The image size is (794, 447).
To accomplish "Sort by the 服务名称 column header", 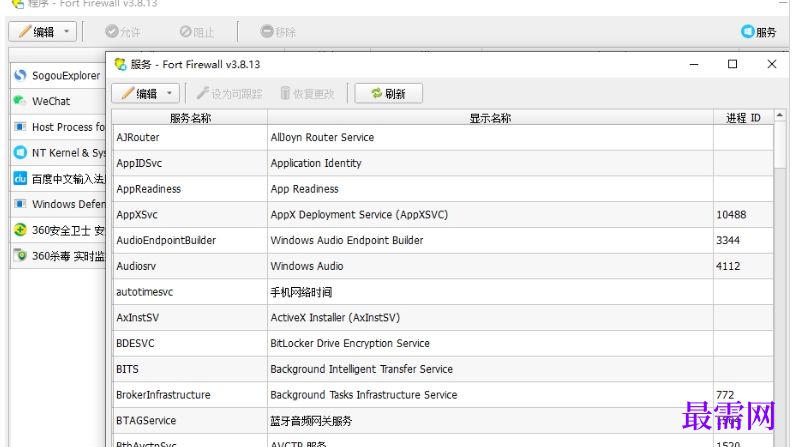I will pos(190,118).
